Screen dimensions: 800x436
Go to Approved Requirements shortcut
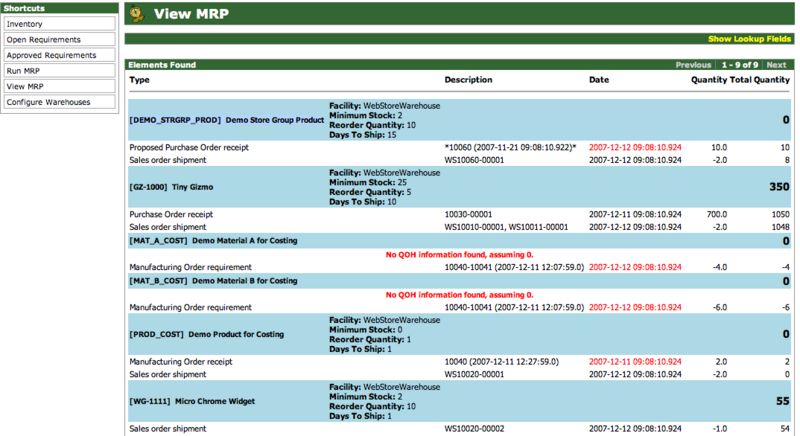point(60,55)
